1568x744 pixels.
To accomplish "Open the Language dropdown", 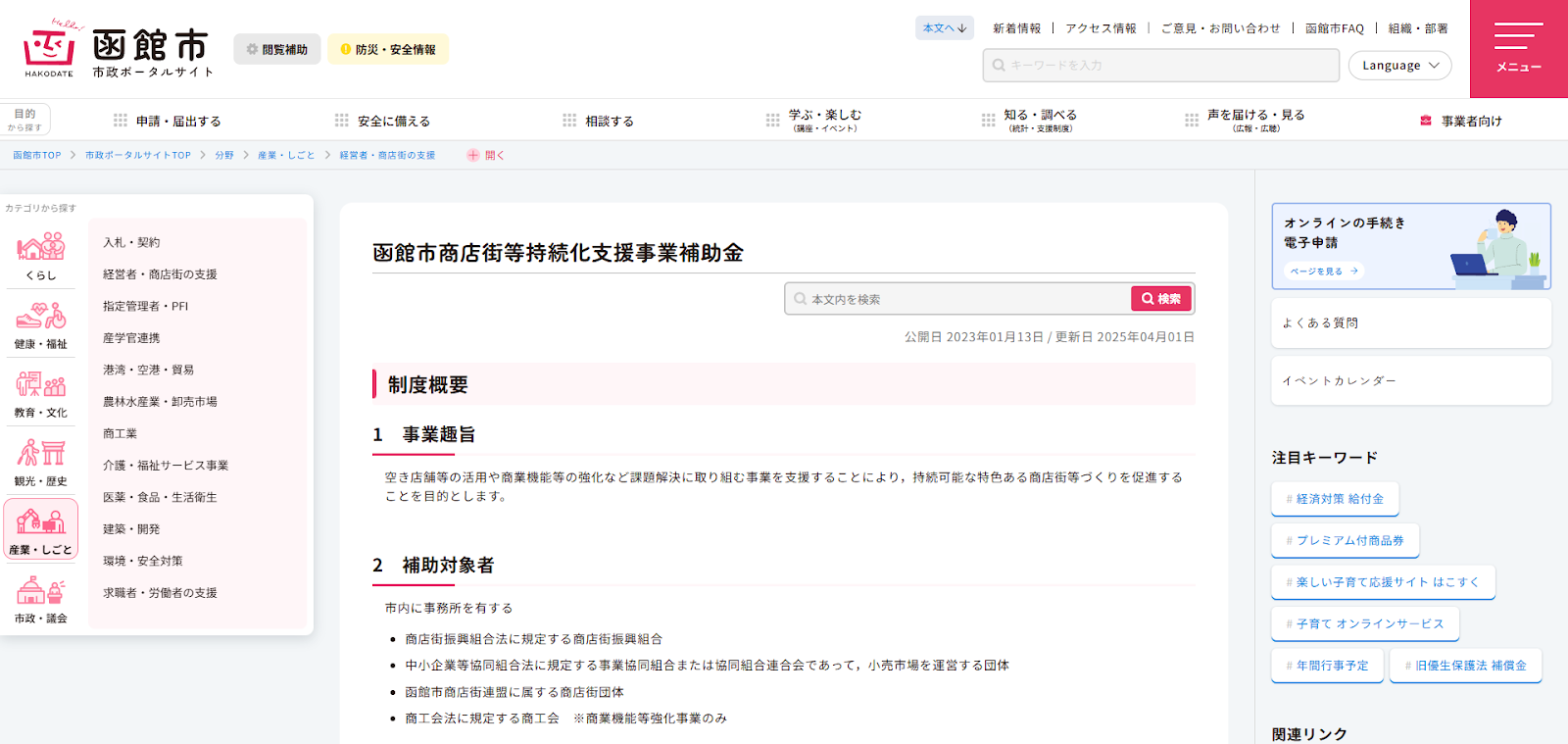I will click(x=1399, y=66).
